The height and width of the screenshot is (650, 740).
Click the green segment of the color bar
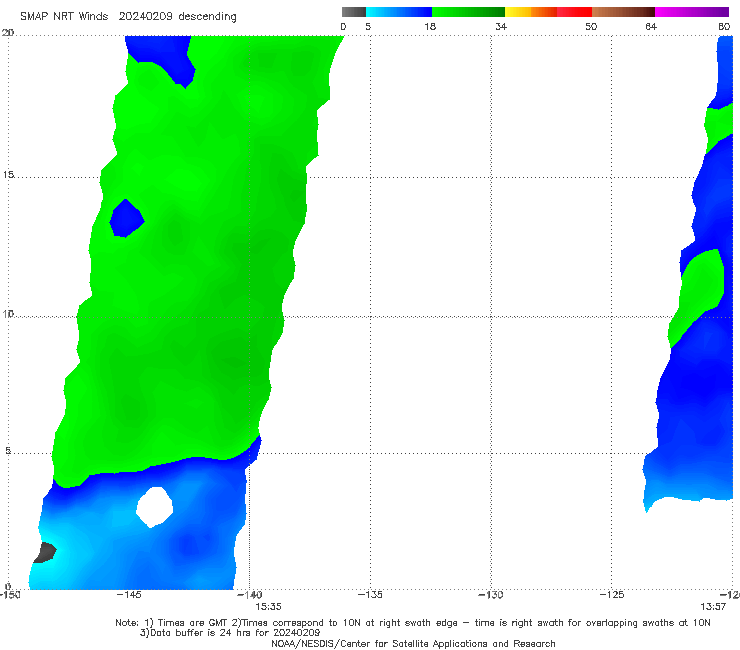[x=468, y=12]
